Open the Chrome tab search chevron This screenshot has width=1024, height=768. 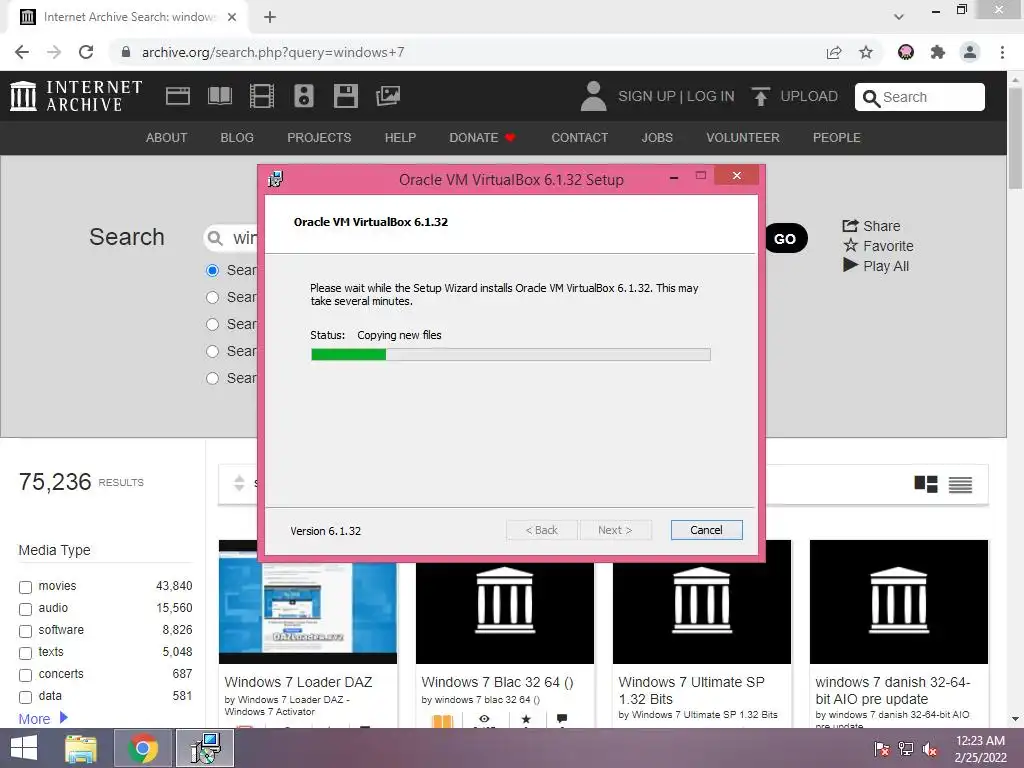[x=899, y=17]
